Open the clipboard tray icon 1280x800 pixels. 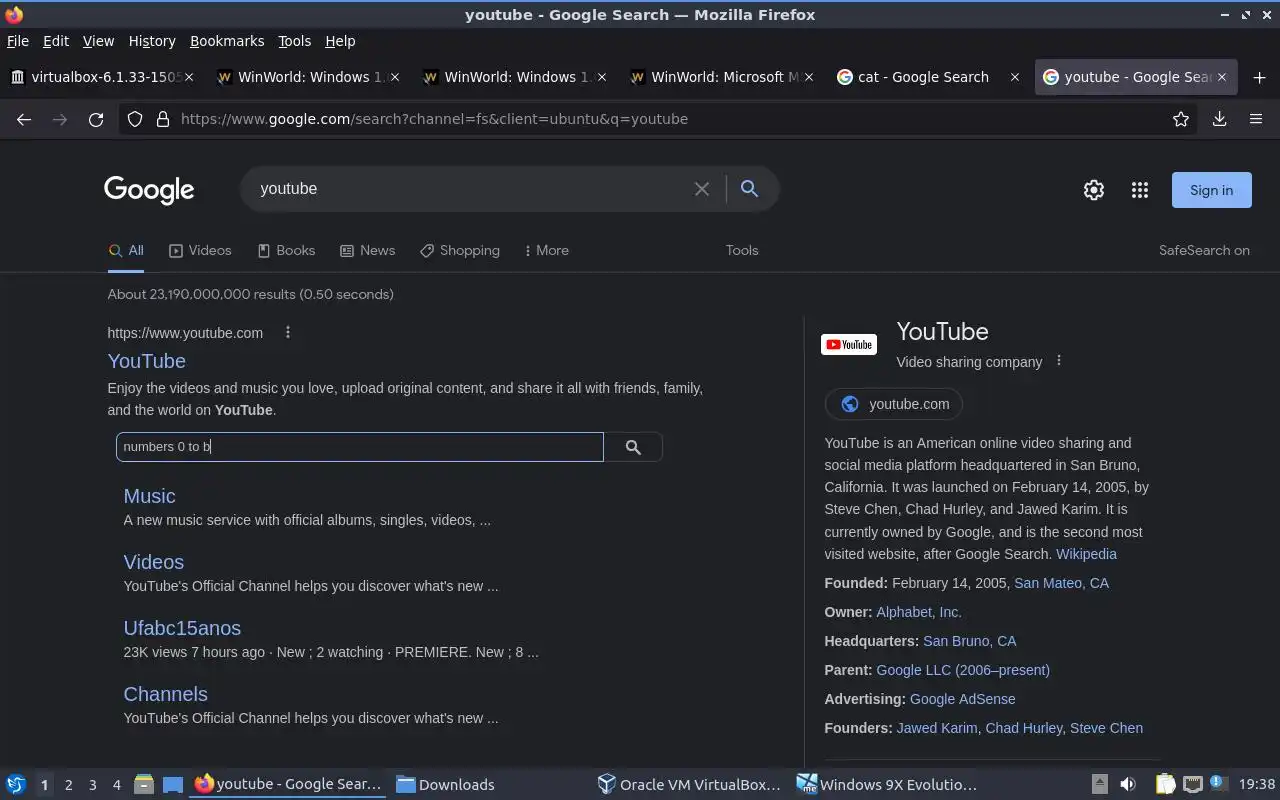coord(1165,784)
